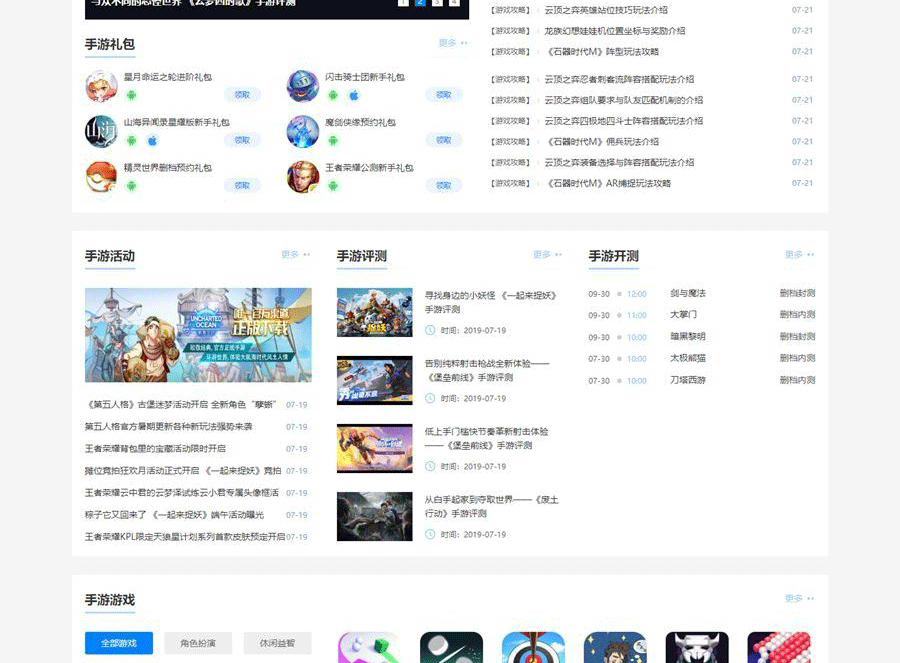Open the white horned skull game icon
900x663 pixels.
click(x=697, y=648)
